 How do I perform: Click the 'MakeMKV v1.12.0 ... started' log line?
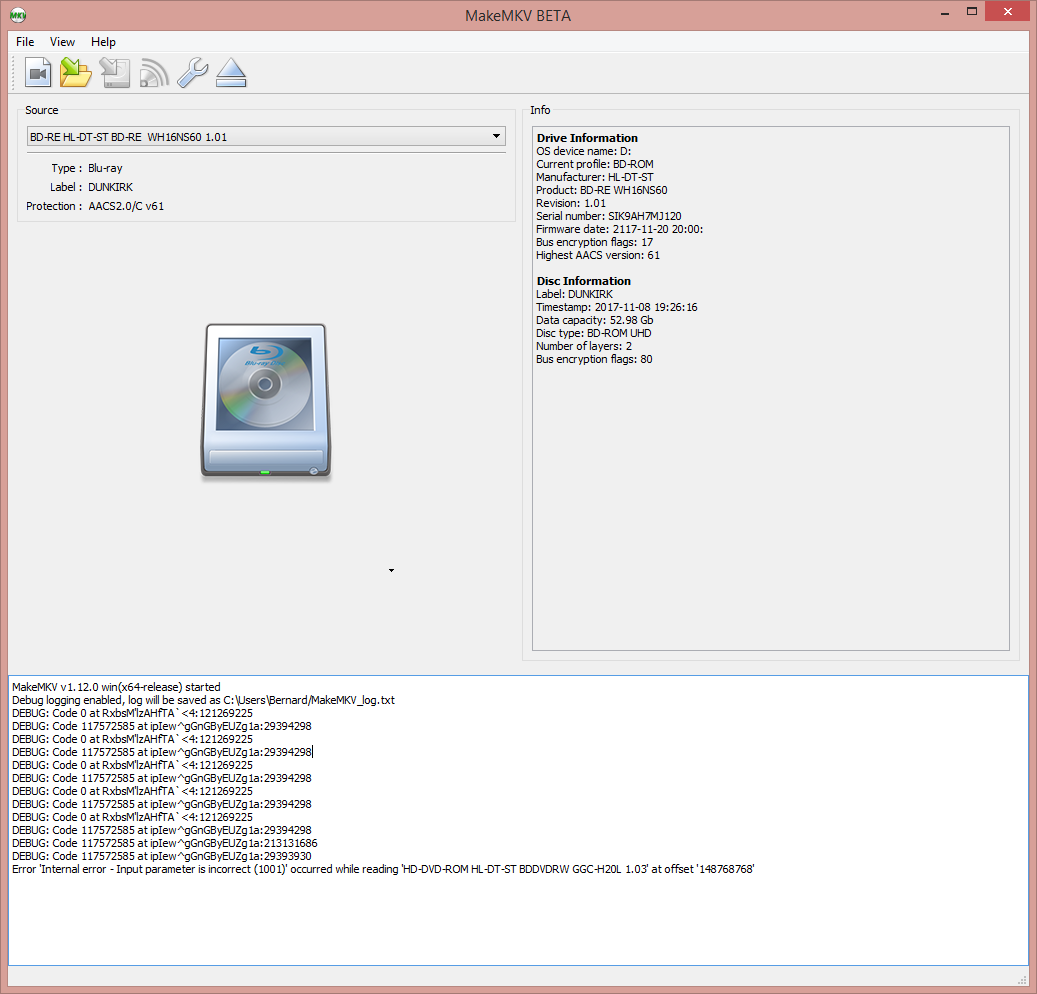[116, 687]
